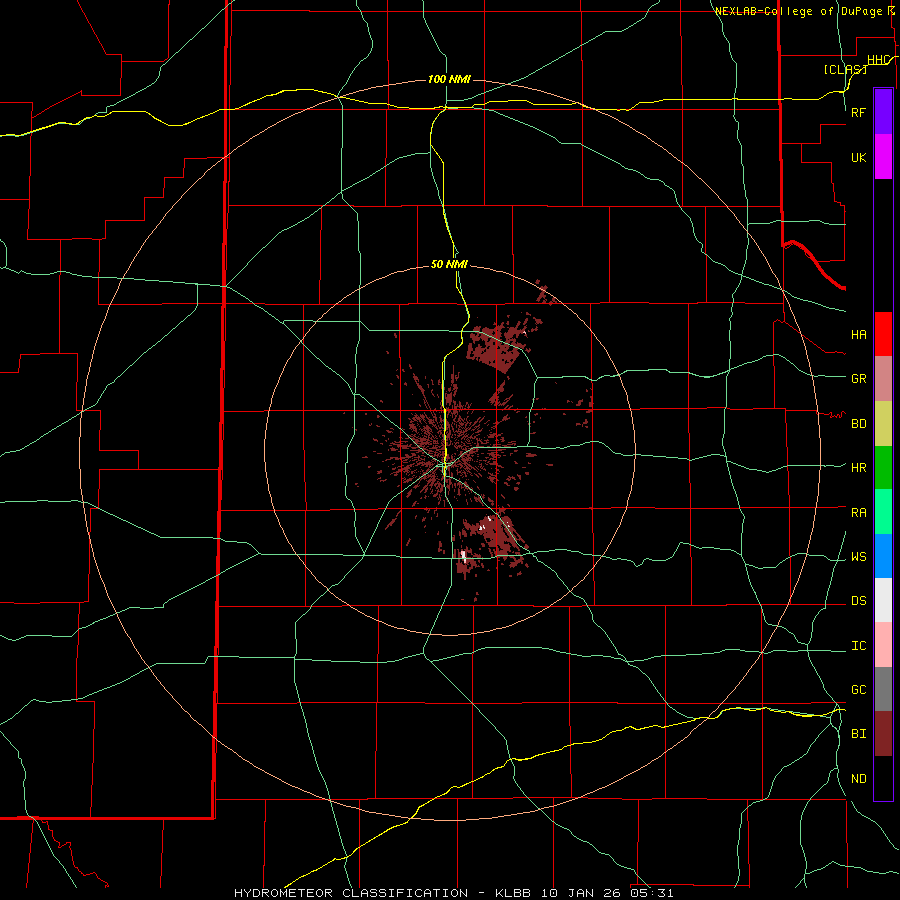Click the GC legend label
Screen dimensions: 900x900
pyautogui.click(x=859, y=690)
